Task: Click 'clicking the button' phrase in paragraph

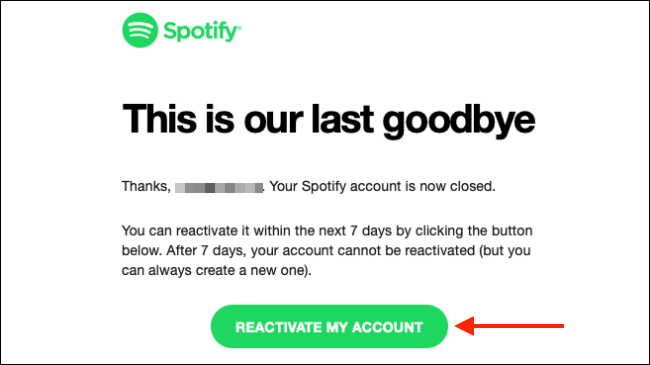Action: [x=474, y=231]
